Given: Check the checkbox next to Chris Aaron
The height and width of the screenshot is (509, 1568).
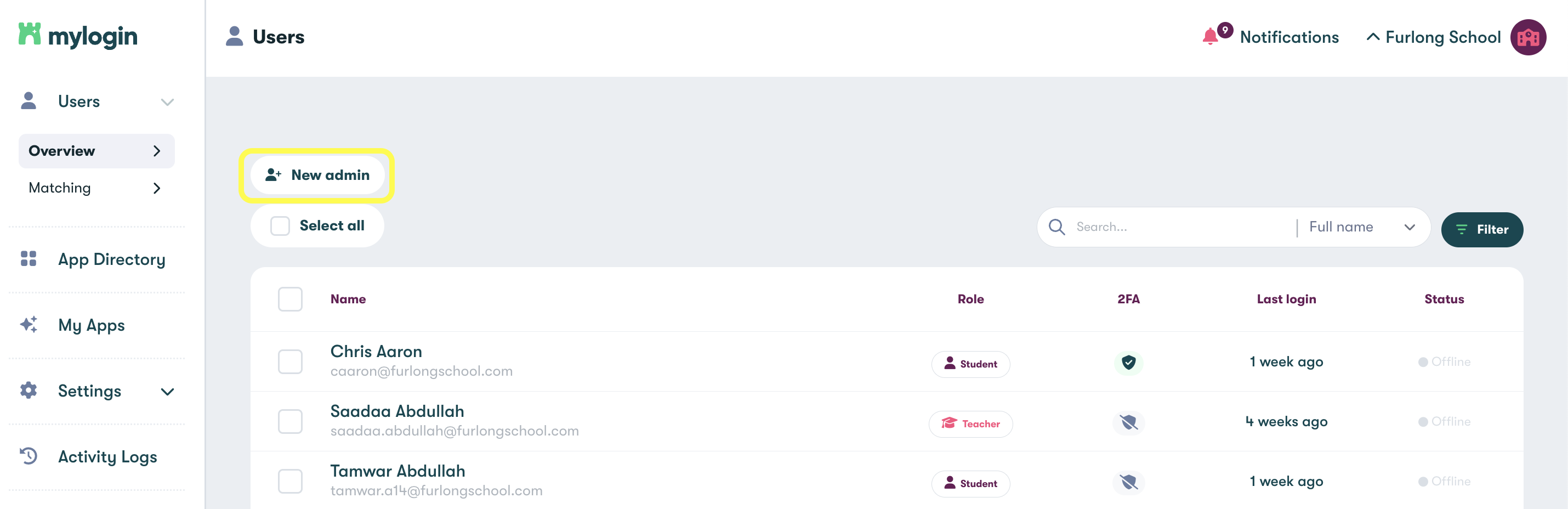Looking at the screenshot, I should (291, 361).
